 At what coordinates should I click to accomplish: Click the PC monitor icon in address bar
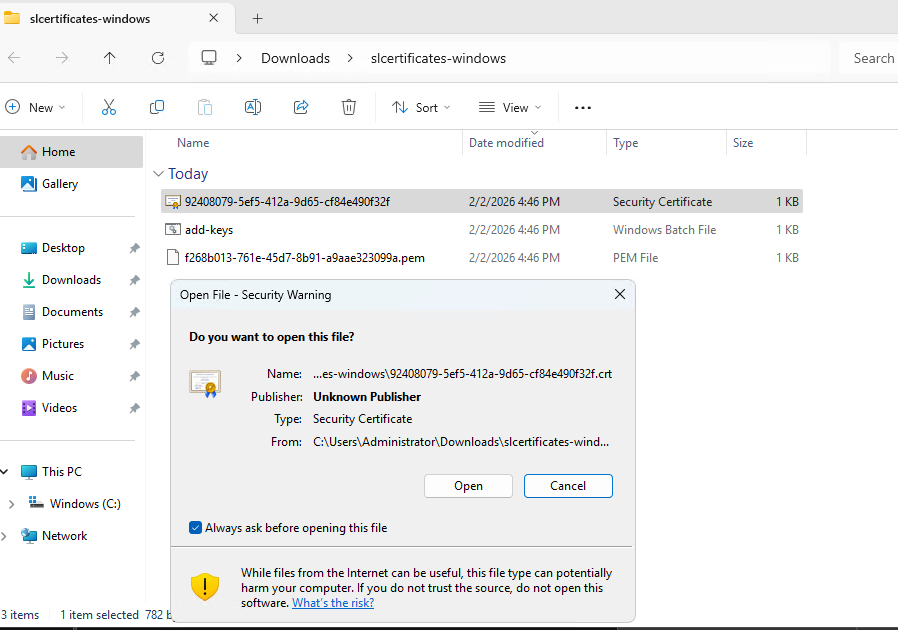(209, 58)
